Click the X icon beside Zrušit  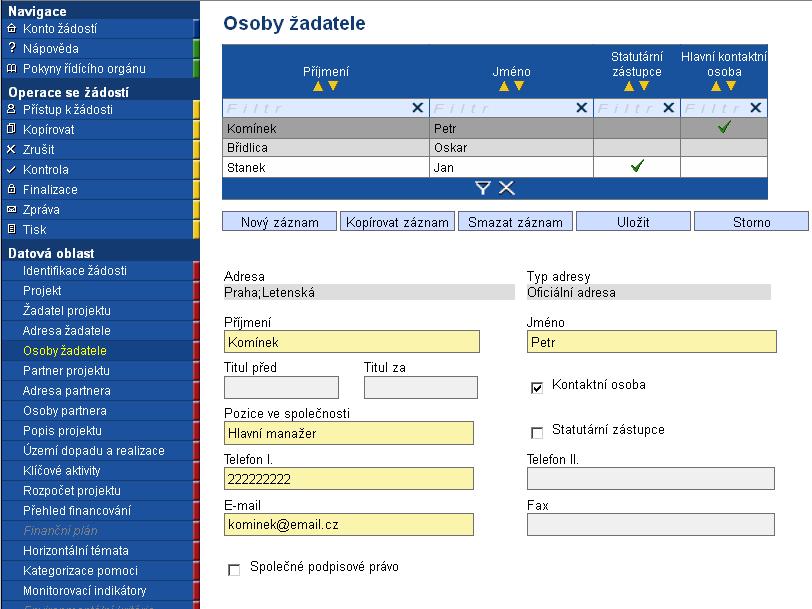pyautogui.click(x=11, y=149)
